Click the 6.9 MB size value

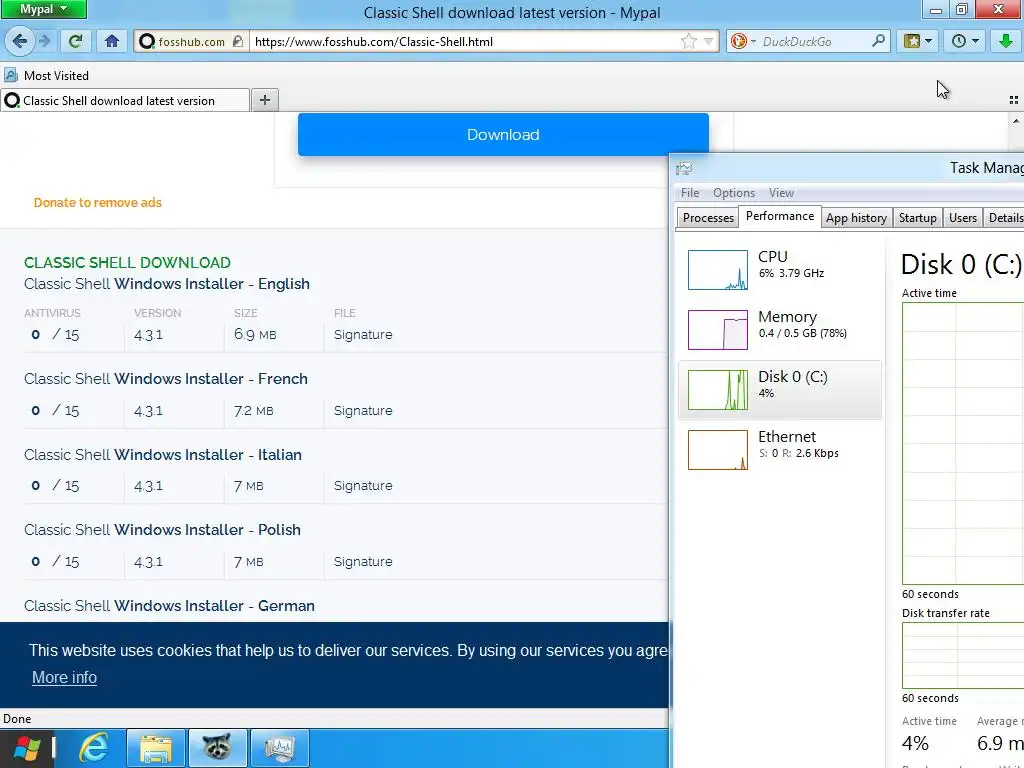255,334
